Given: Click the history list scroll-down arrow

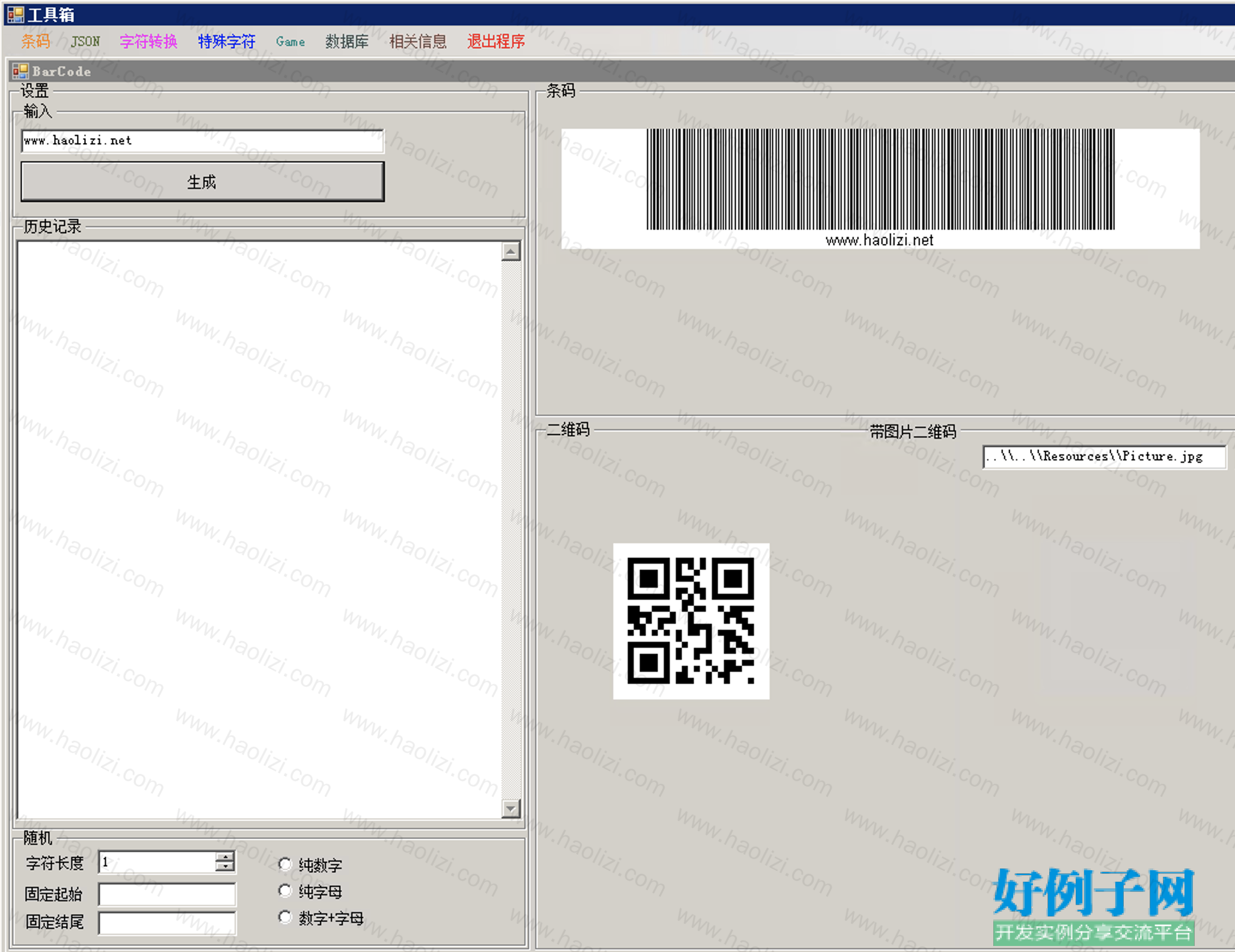Looking at the screenshot, I should point(510,808).
